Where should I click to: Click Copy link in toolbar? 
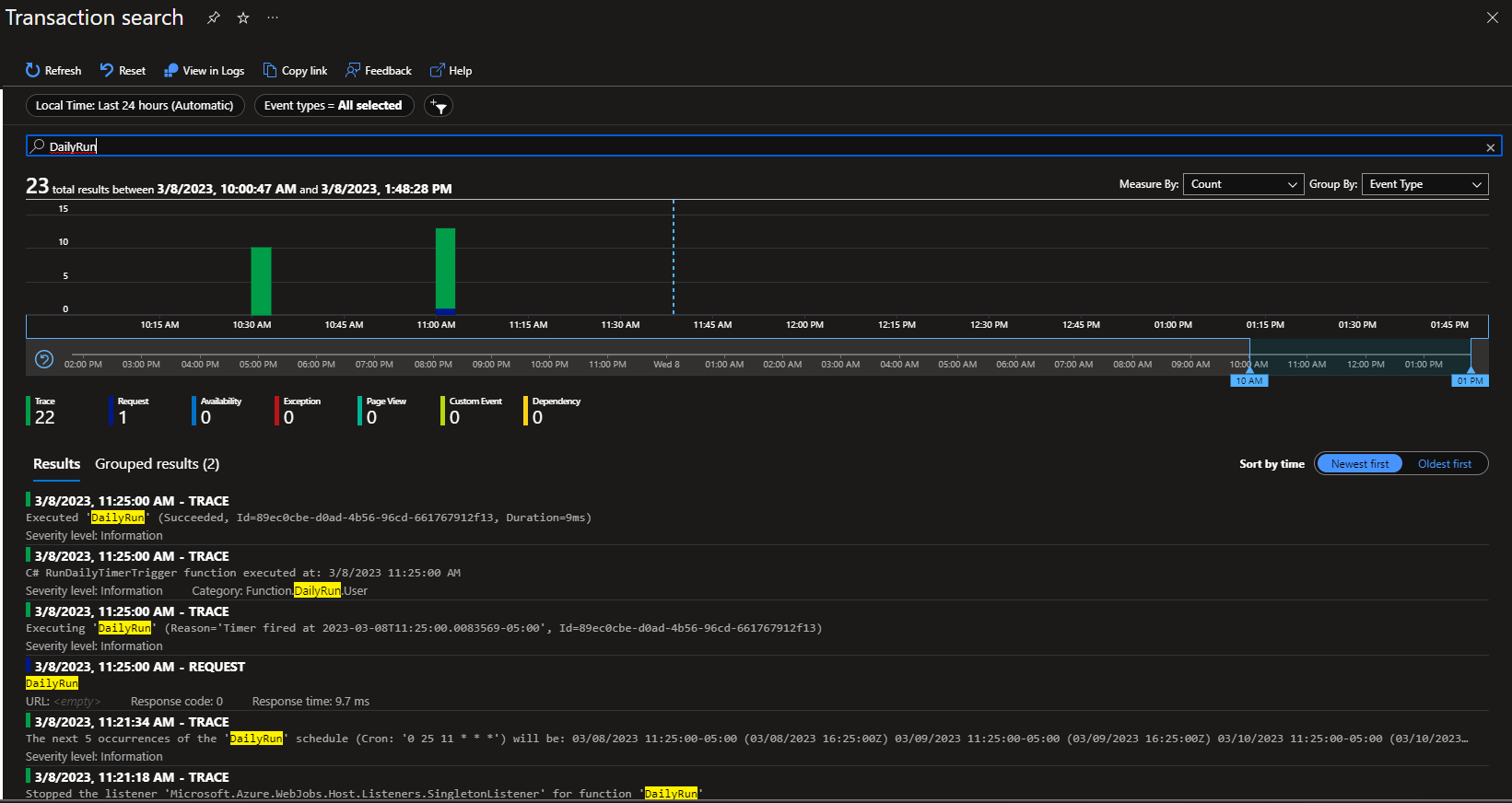(295, 71)
